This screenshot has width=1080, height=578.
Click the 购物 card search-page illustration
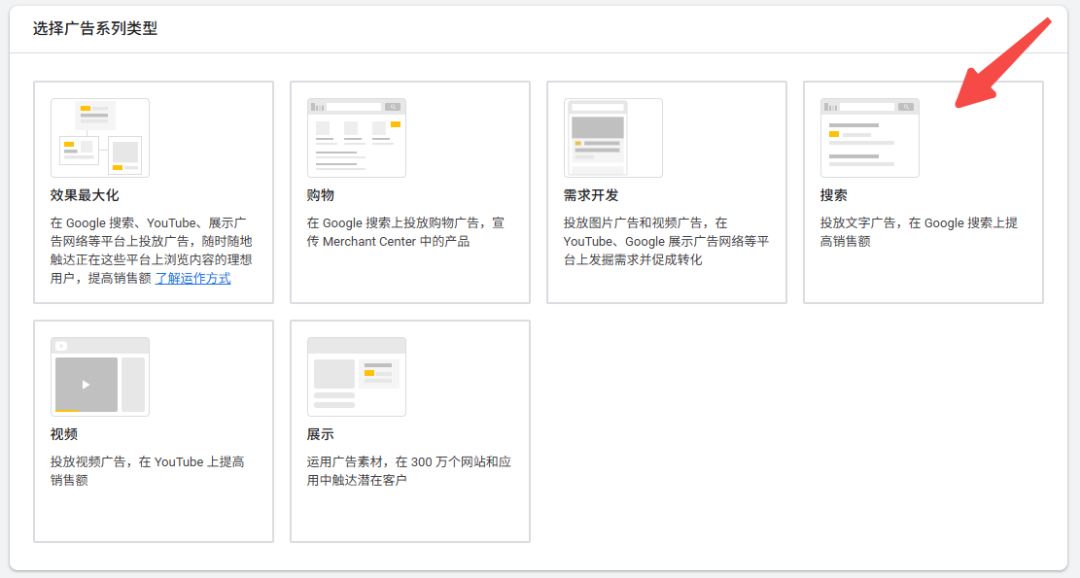[355, 137]
